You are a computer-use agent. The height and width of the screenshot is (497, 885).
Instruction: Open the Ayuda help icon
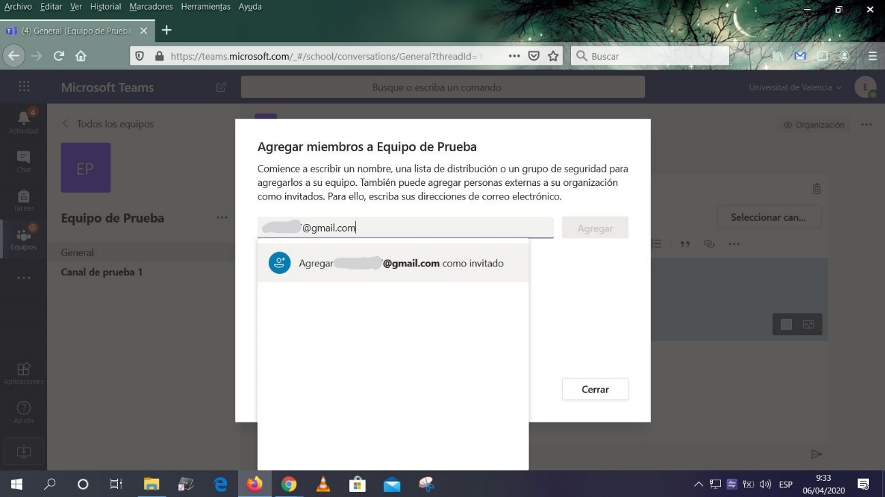[24, 412]
